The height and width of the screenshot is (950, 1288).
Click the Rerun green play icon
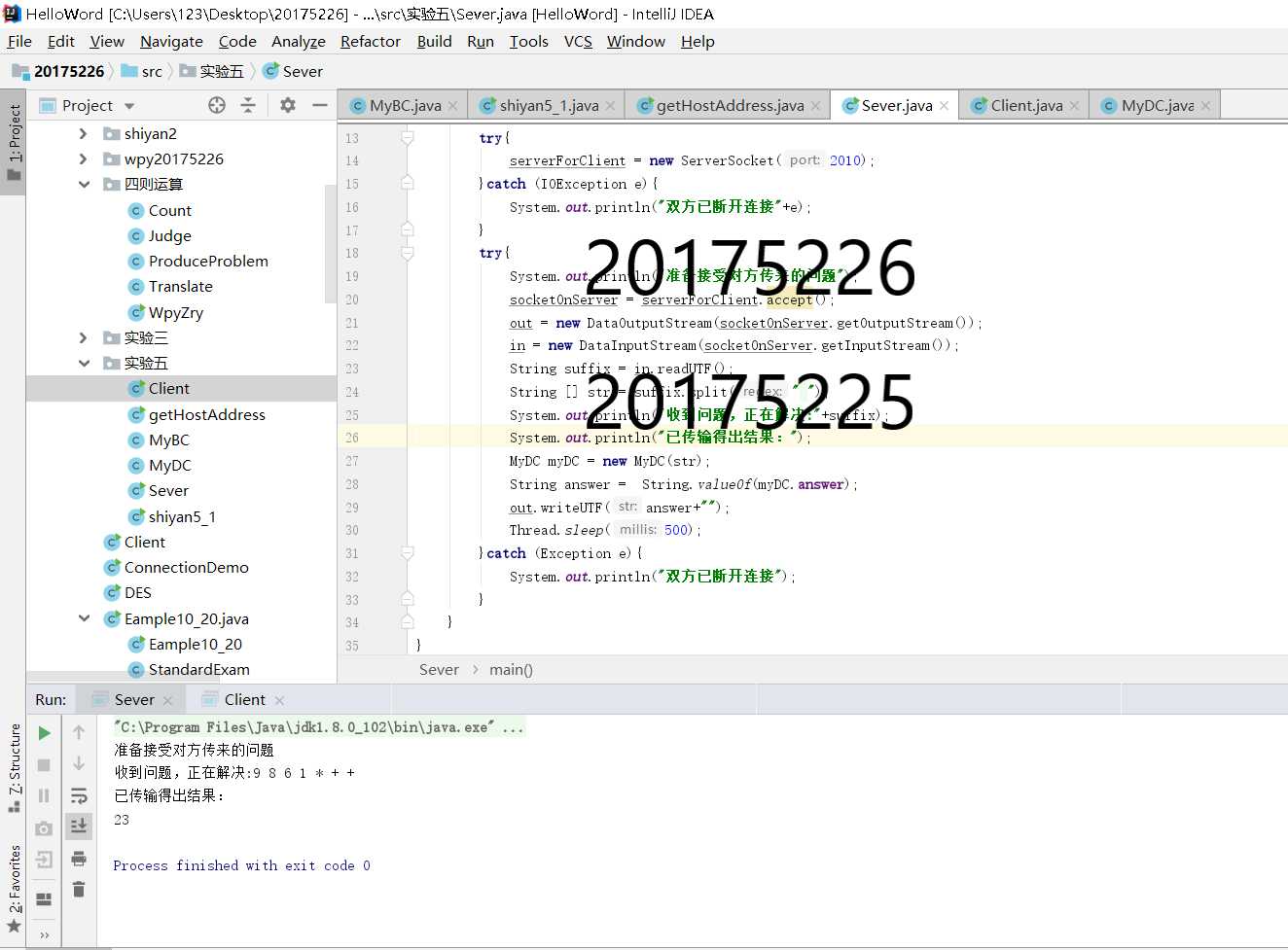[x=44, y=733]
